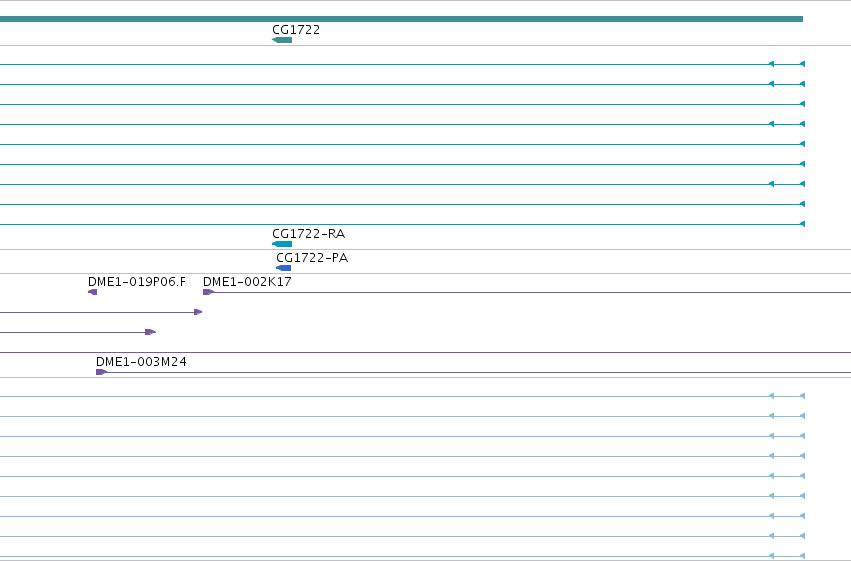
Task: Select the DME1-019P06.F purple arrow glyph
Action: click(x=92, y=292)
